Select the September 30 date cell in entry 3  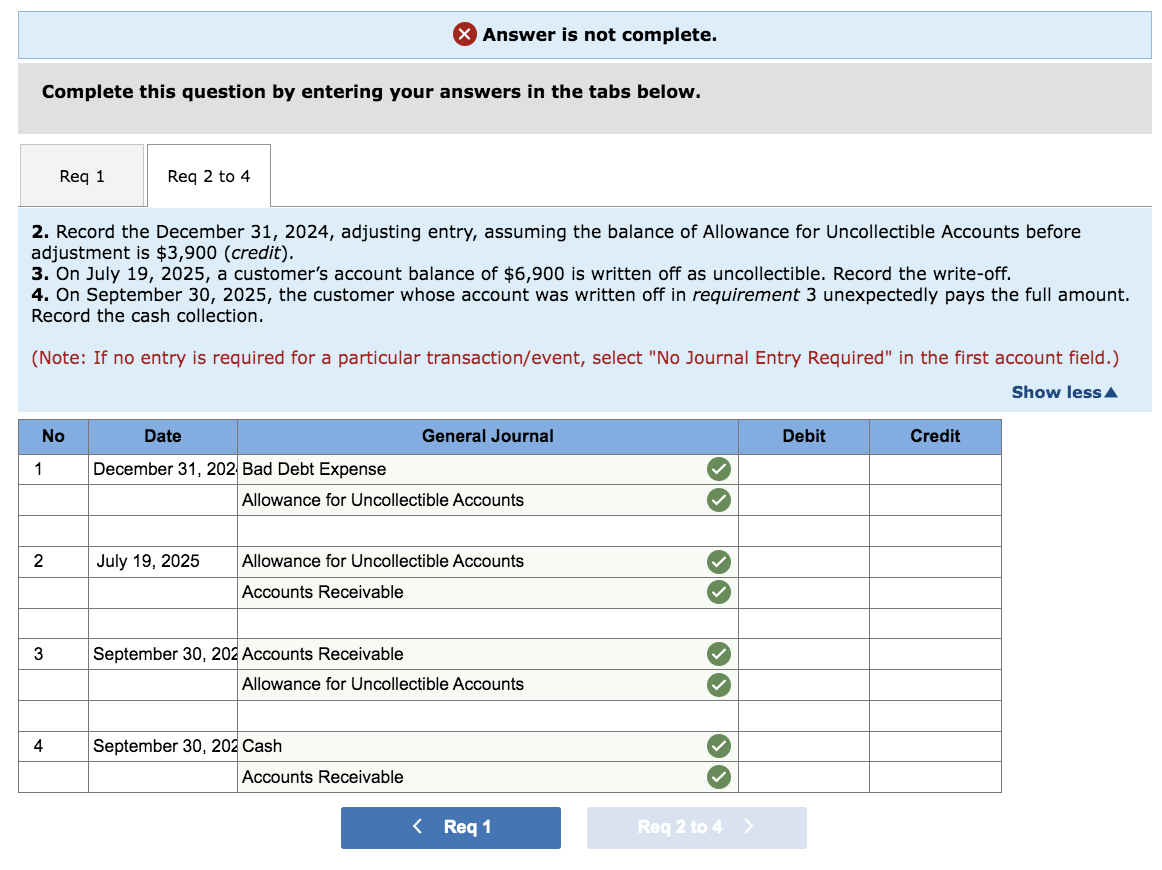coord(163,654)
